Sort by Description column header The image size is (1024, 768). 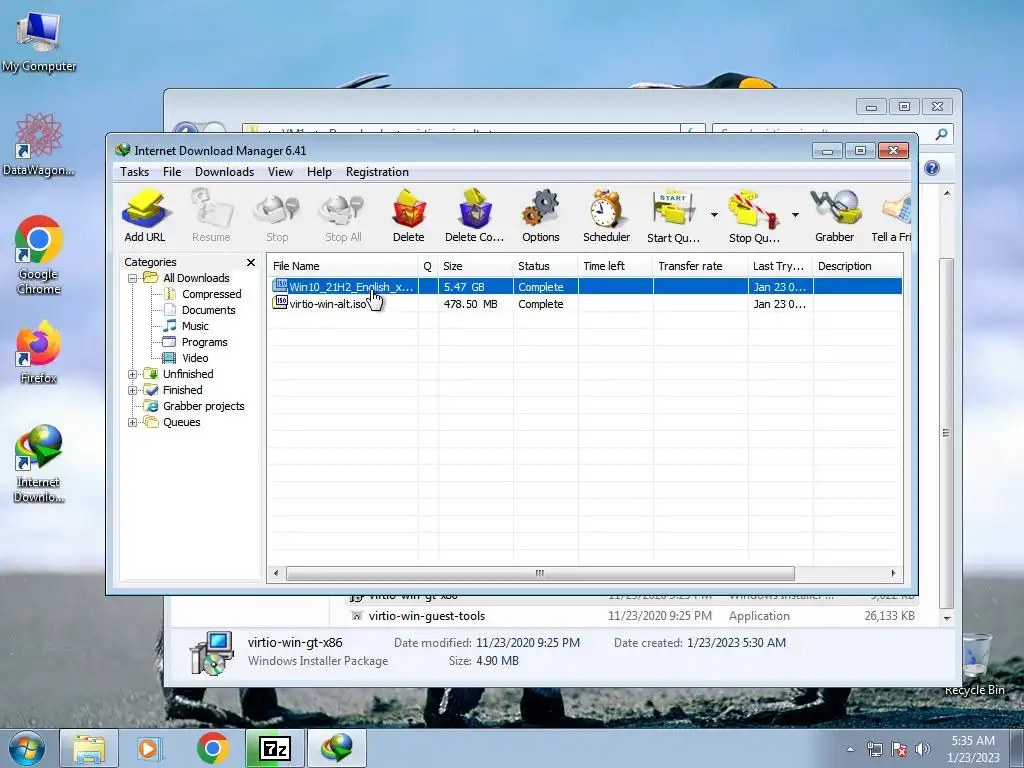(x=857, y=266)
